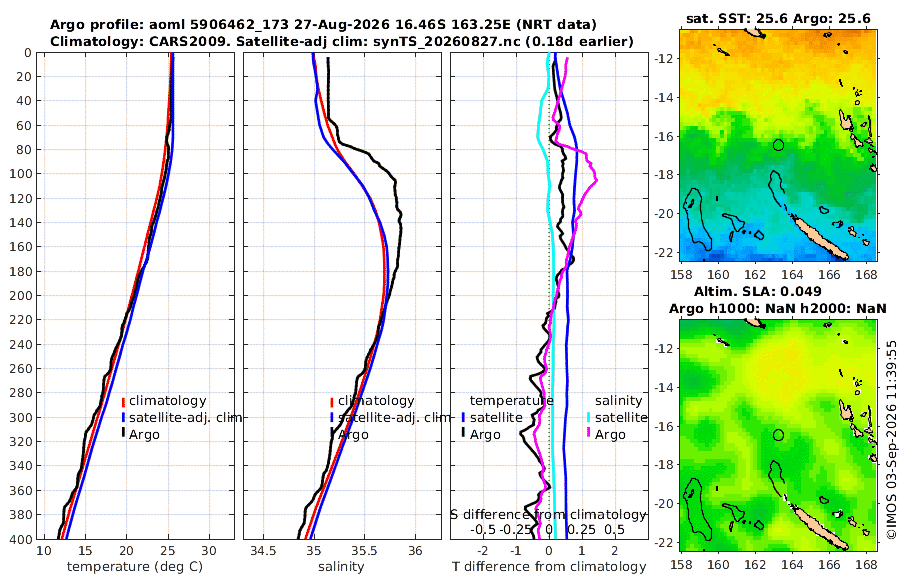900x580 pixels.
Task: Click the 'S difference from climatology' label
Action: coord(548,515)
